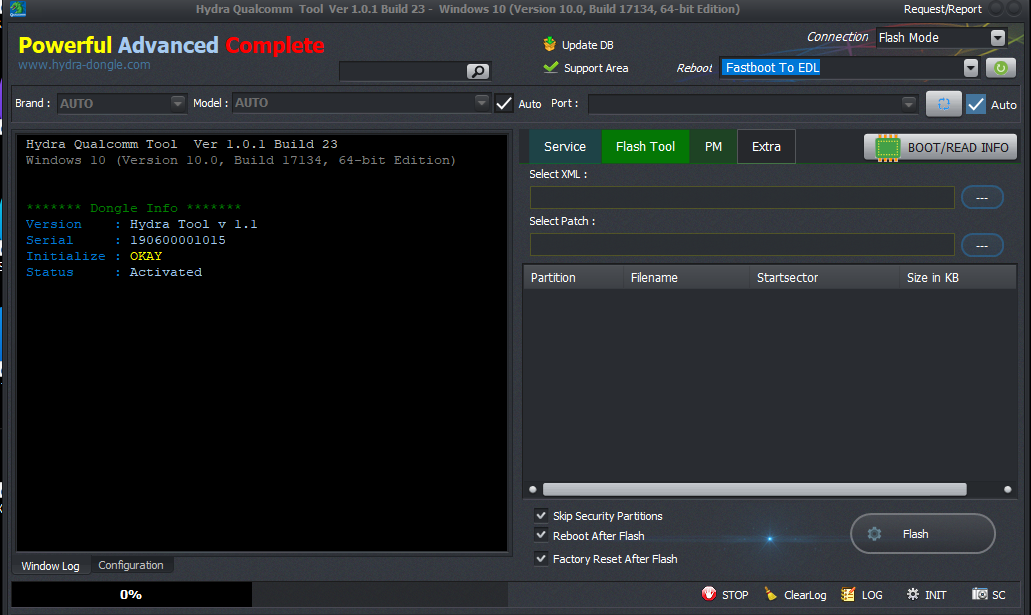Click the STOP label
The width and height of the screenshot is (1031, 615).
(x=735, y=595)
